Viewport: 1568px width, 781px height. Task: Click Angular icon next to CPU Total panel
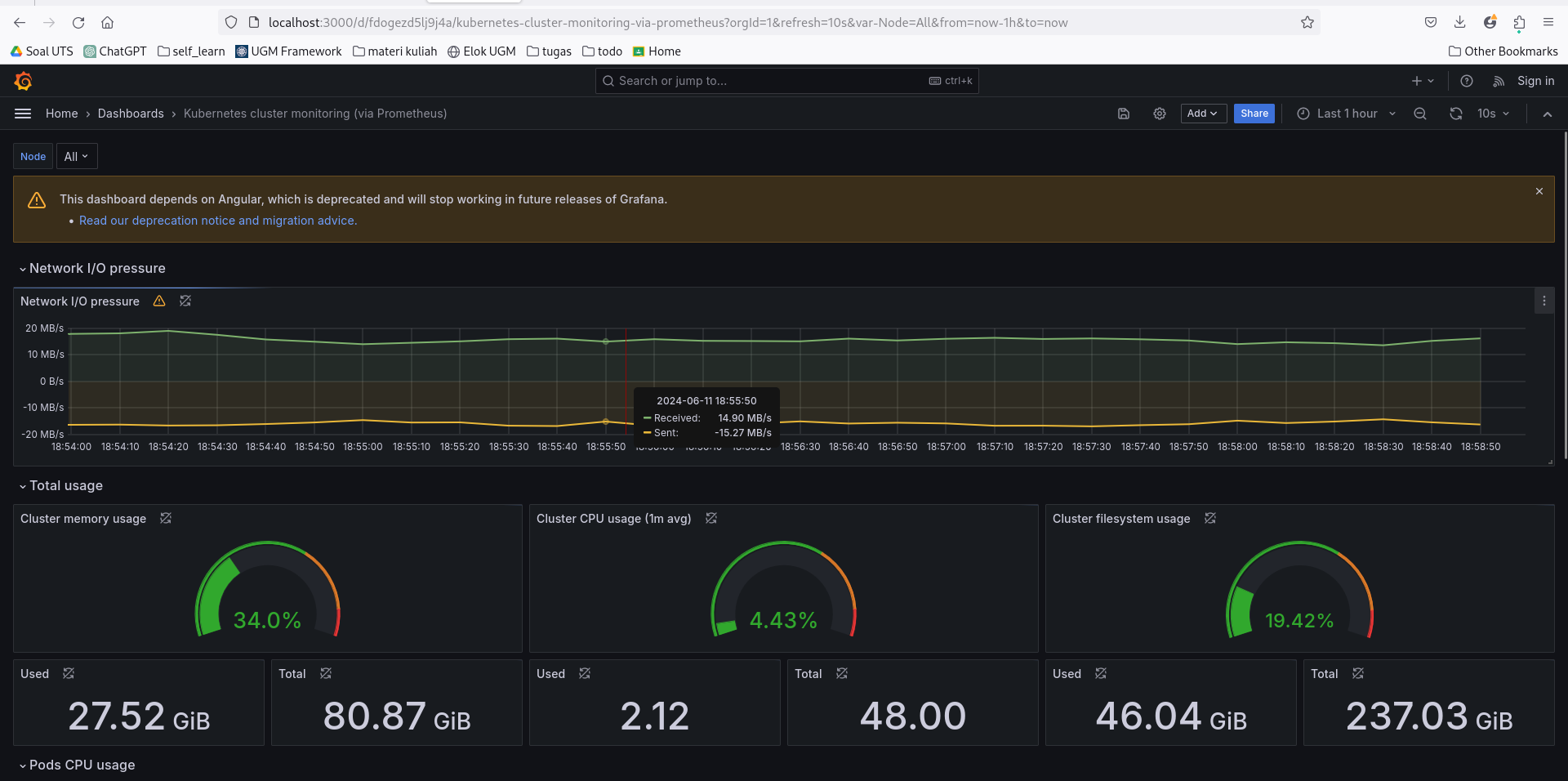[x=842, y=673]
